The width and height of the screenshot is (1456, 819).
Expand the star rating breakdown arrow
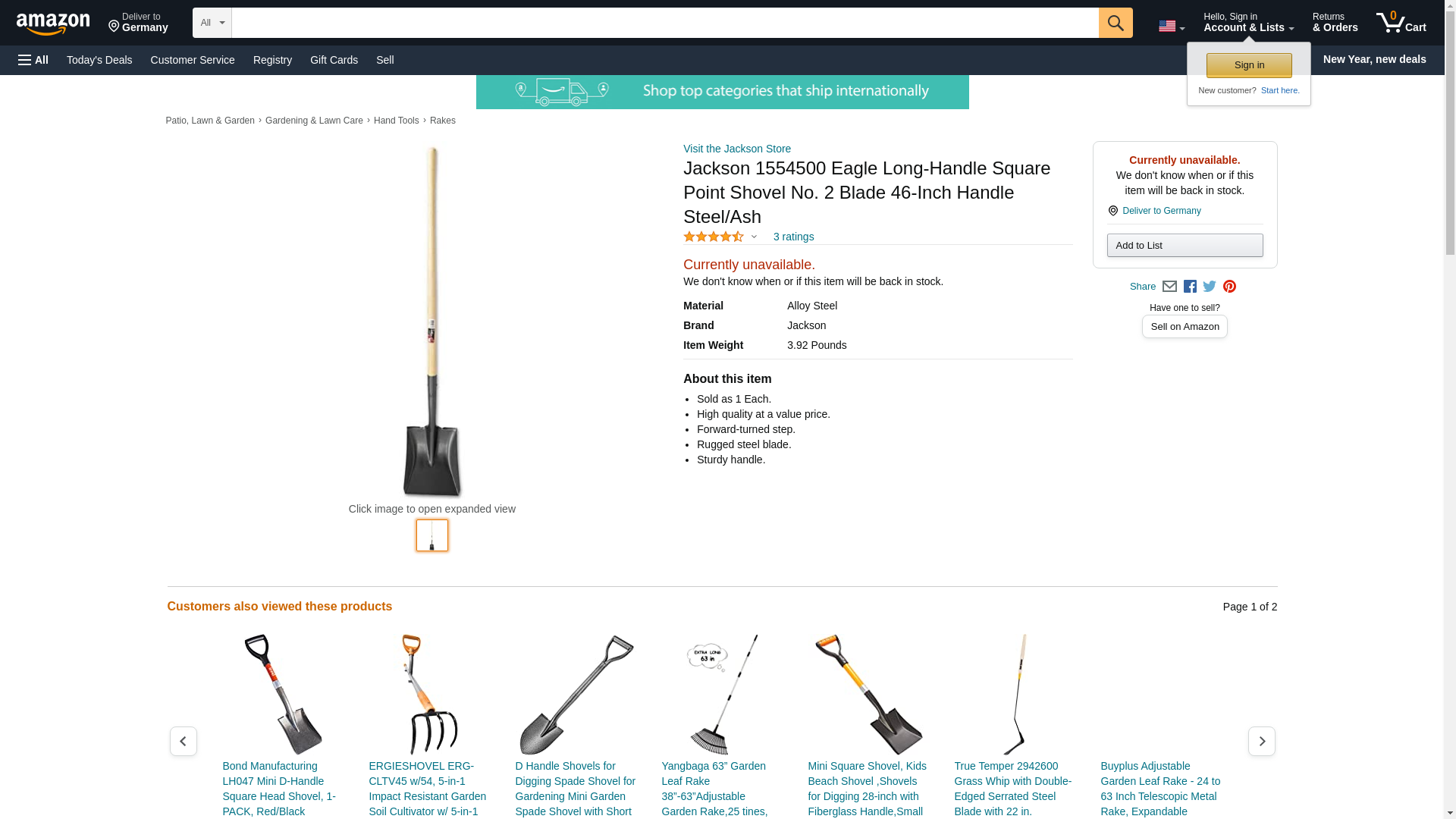point(754,237)
